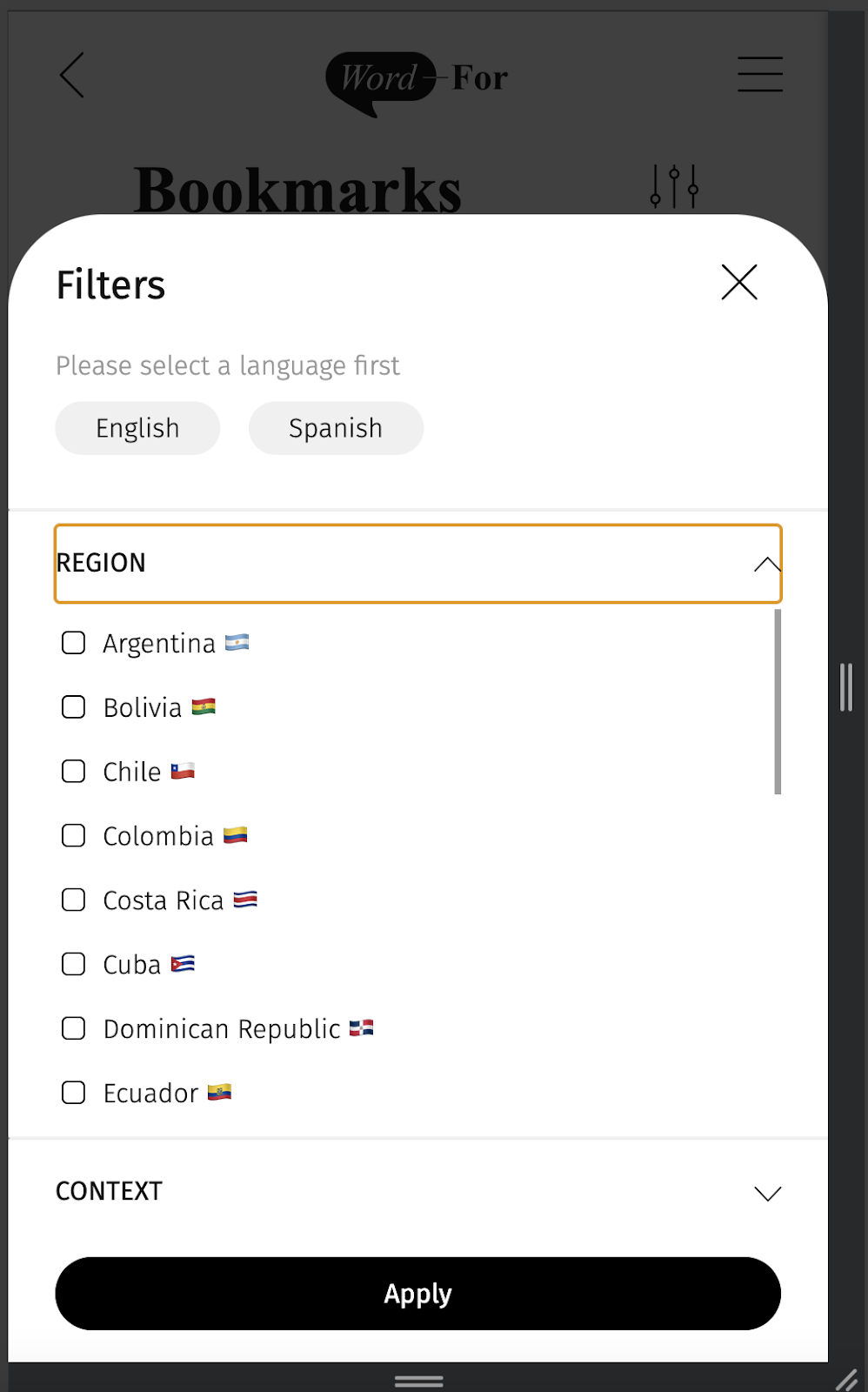The width and height of the screenshot is (868, 1392).
Task: Check the Dominican Republic checkbox
Action: tap(74, 1028)
